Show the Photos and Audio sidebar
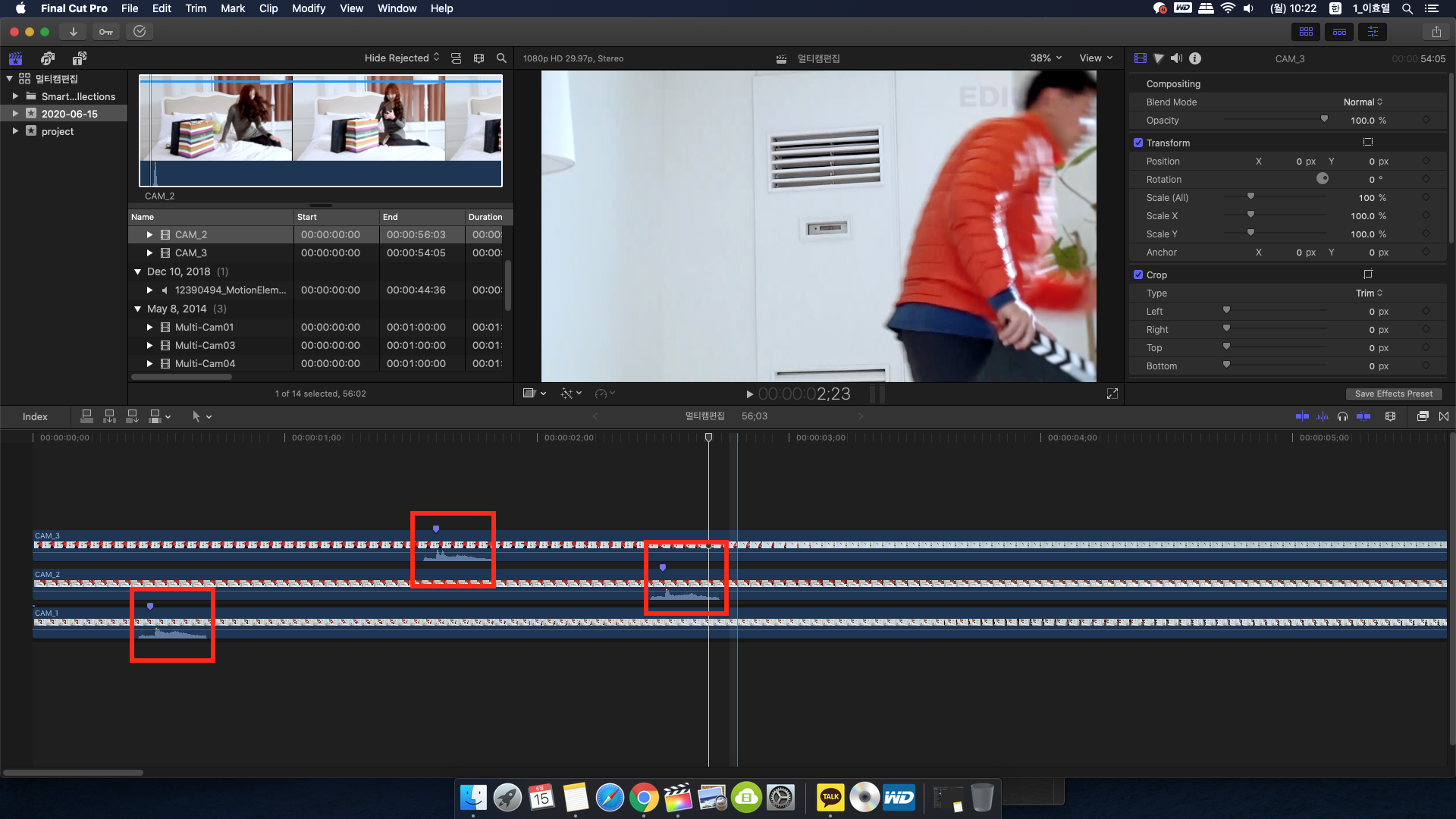Viewport: 1456px width, 819px height. click(x=48, y=58)
